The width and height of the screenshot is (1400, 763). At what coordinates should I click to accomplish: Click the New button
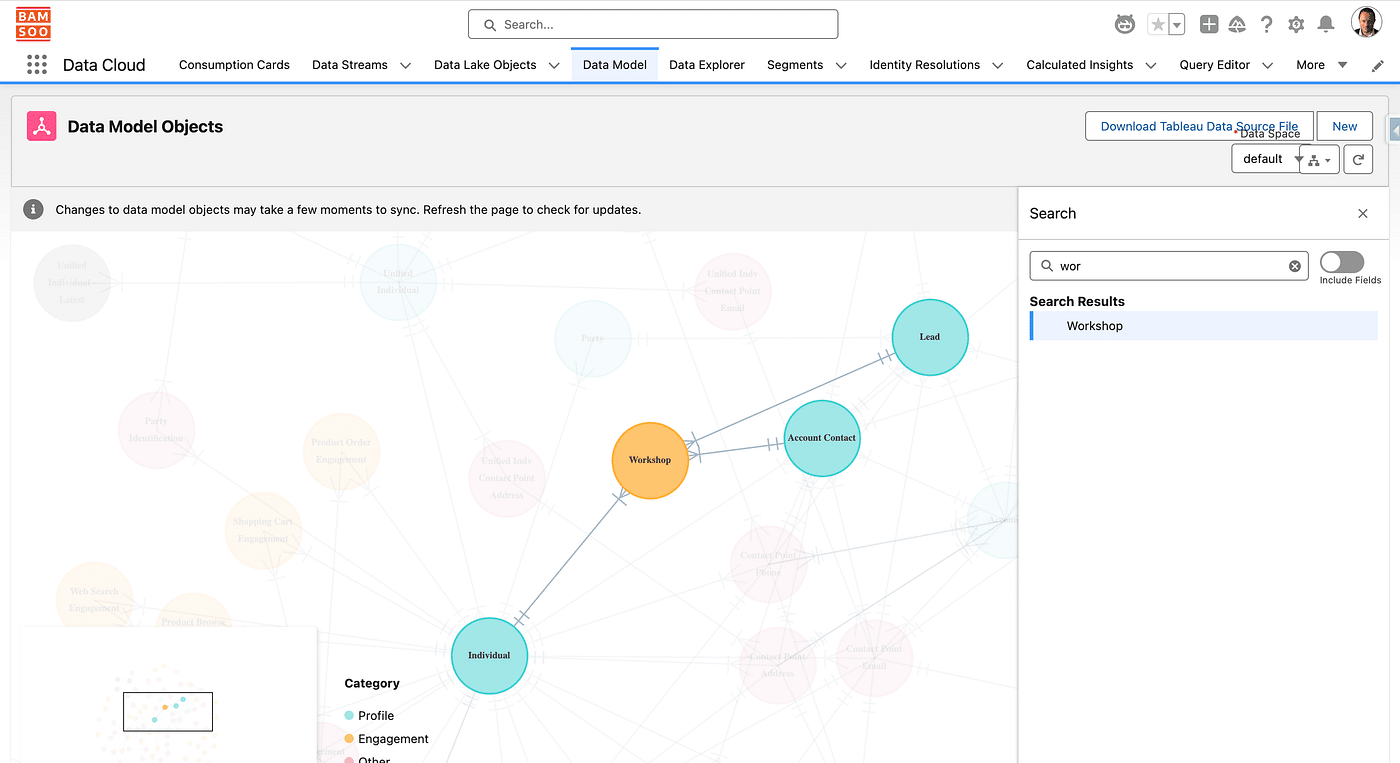click(x=1344, y=126)
